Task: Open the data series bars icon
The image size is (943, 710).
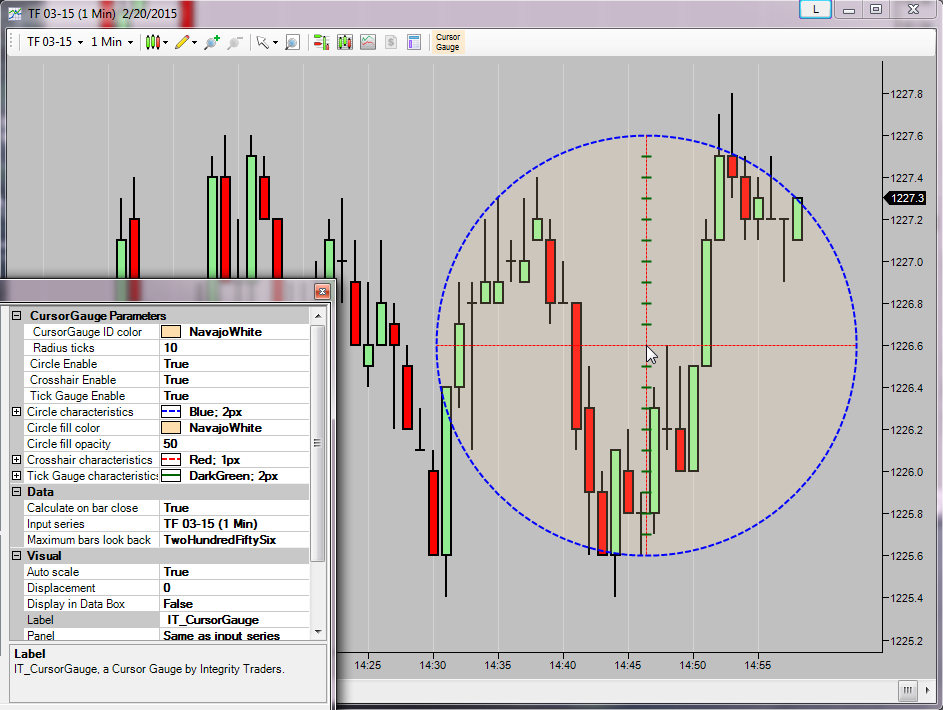Action: coord(345,42)
